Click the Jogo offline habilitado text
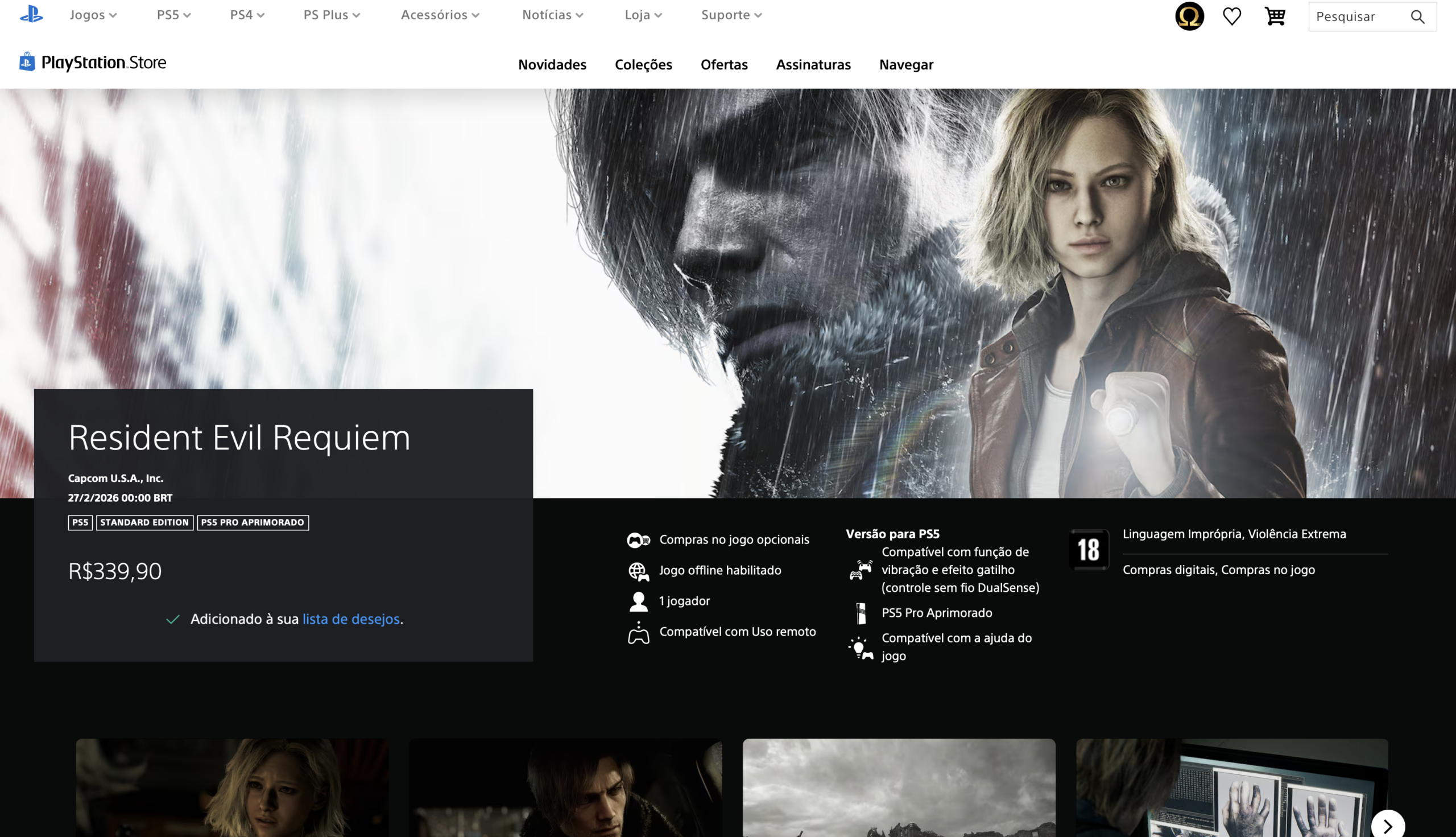This screenshot has height=837, width=1456. pos(720,570)
